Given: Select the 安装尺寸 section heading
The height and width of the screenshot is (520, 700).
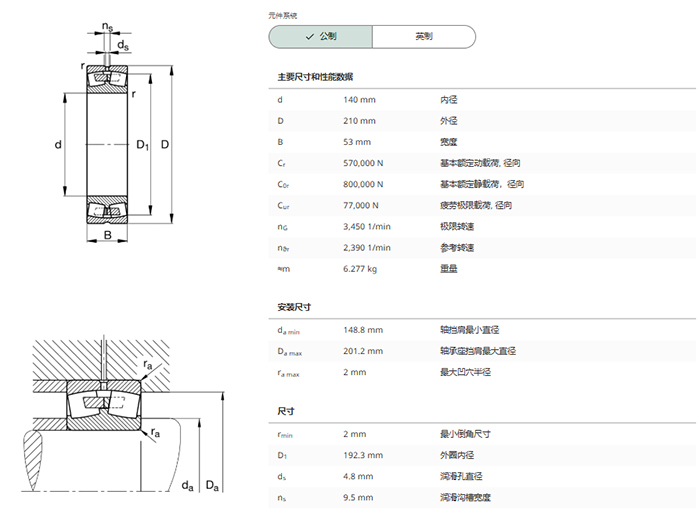Looking at the screenshot, I should pyautogui.click(x=294, y=307).
